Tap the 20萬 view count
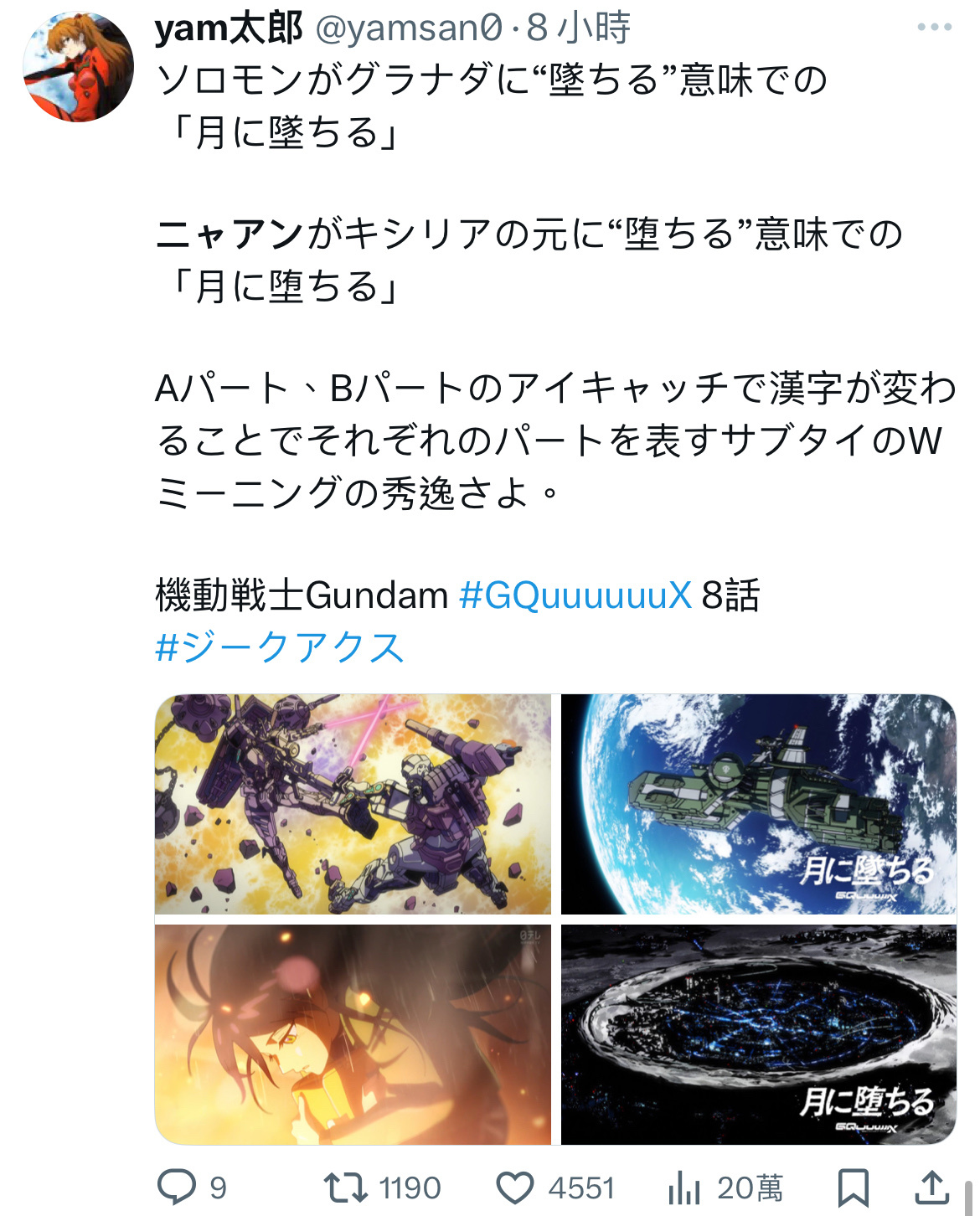 (x=750, y=1188)
